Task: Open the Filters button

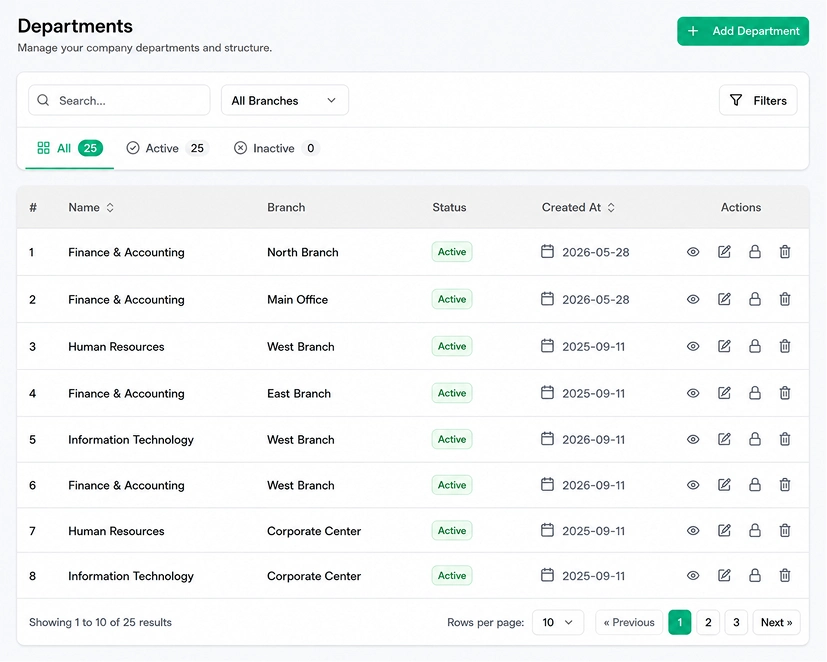Action: (758, 100)
